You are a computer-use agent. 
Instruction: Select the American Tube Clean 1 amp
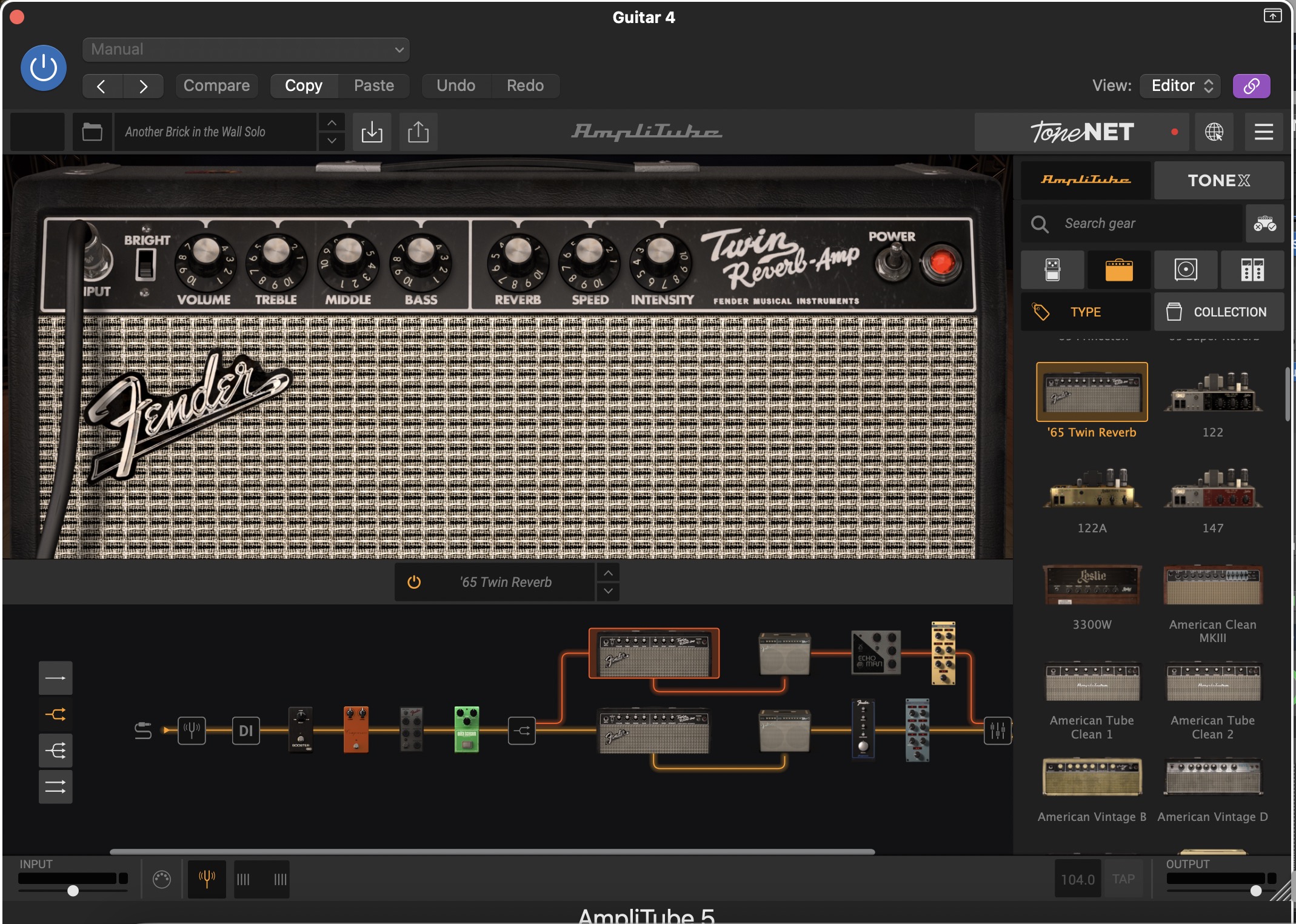1092,682
